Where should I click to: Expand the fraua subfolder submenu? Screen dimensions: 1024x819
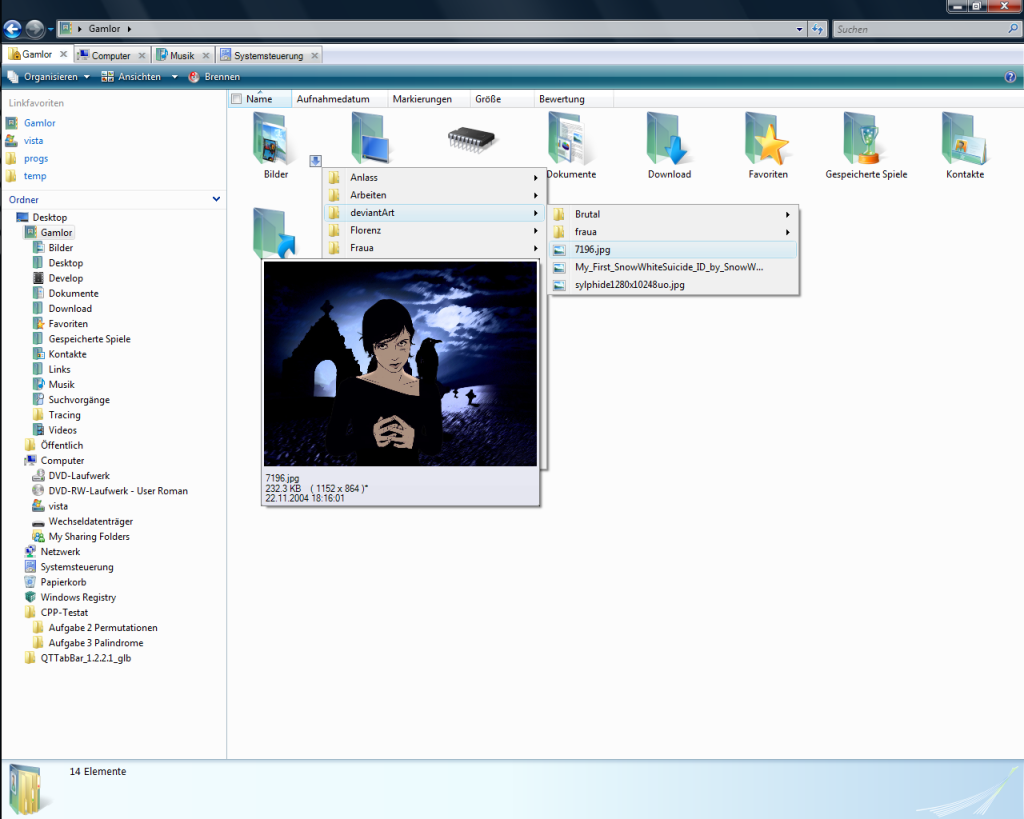click(x=673, y=232)
